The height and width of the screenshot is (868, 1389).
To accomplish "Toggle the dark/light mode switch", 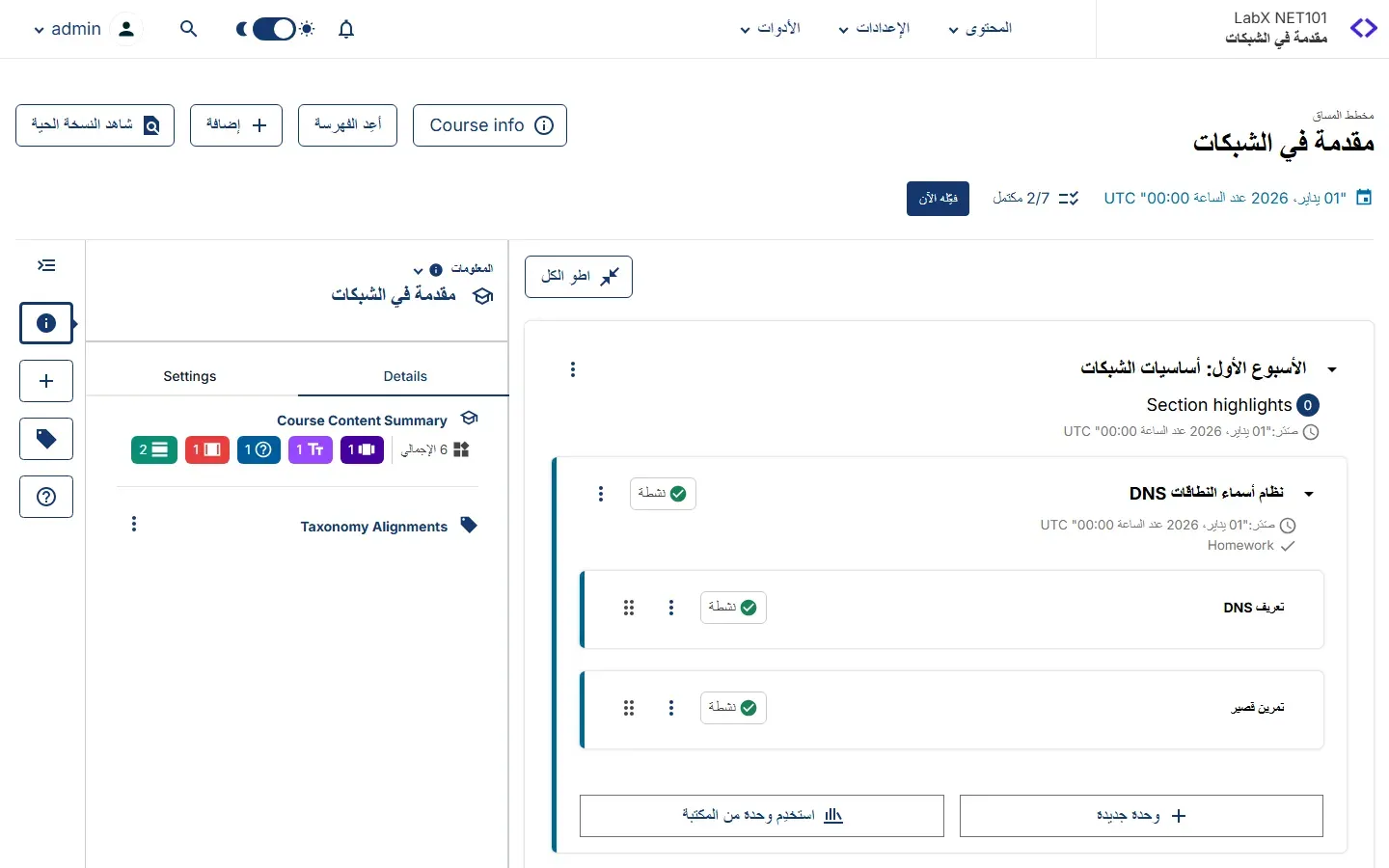I will pos(274,29).
